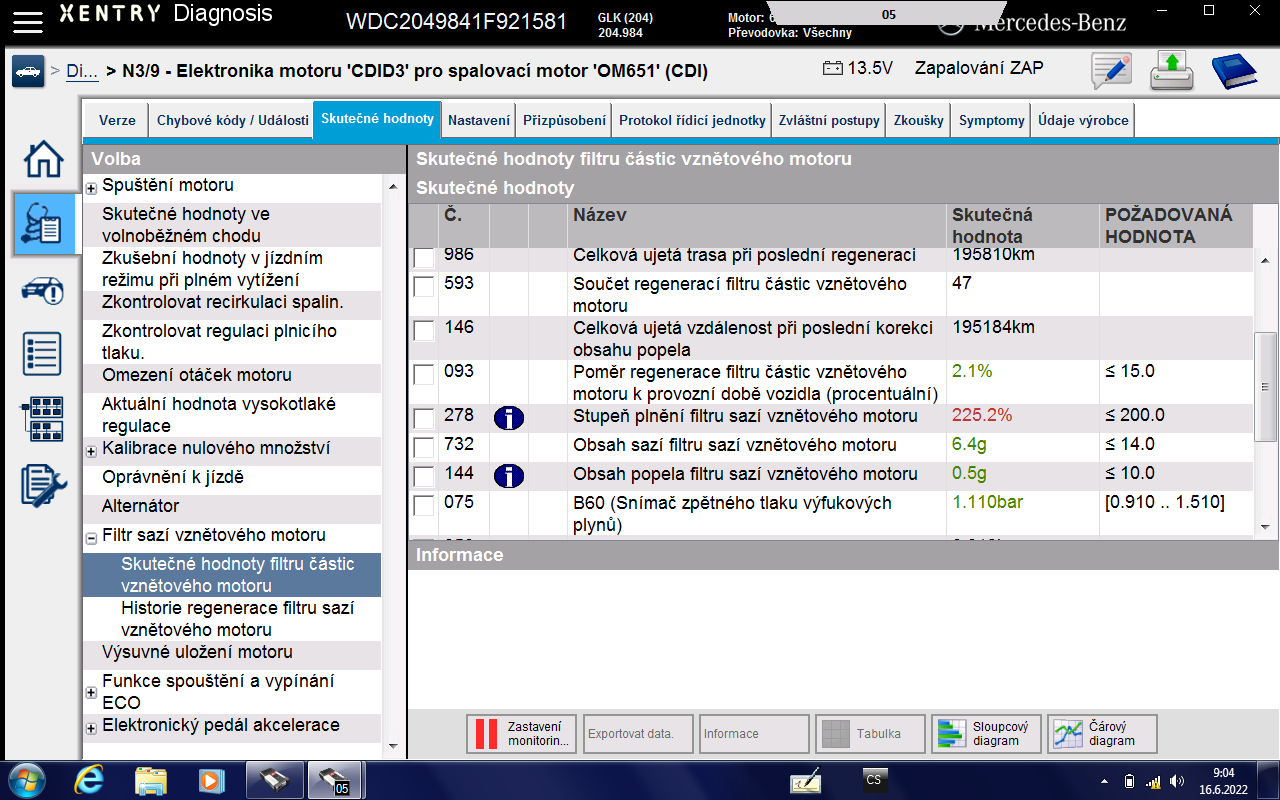
Task: Click the network signal tray icon
Action: pyautogui.click(x=1153, y=781)
